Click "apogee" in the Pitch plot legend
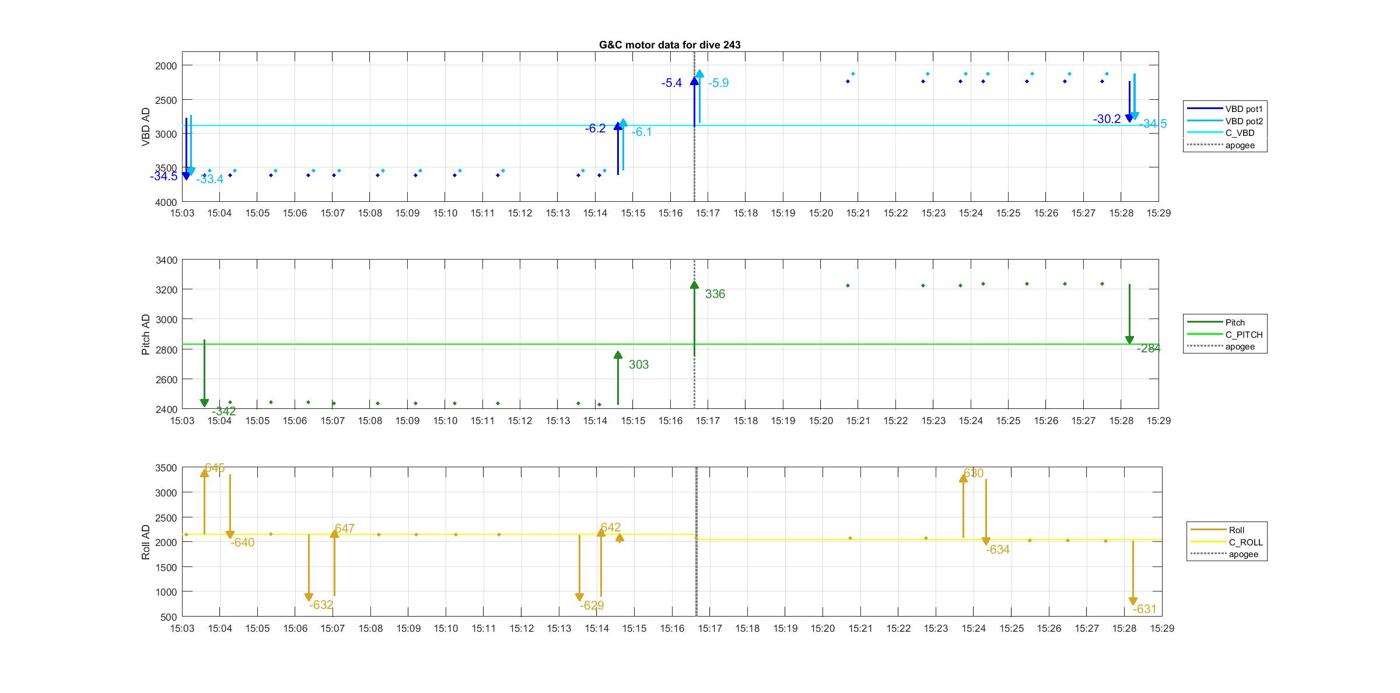Image resolution: width=1400 pixels, height=693 pixels. [x=1221, y=346]
